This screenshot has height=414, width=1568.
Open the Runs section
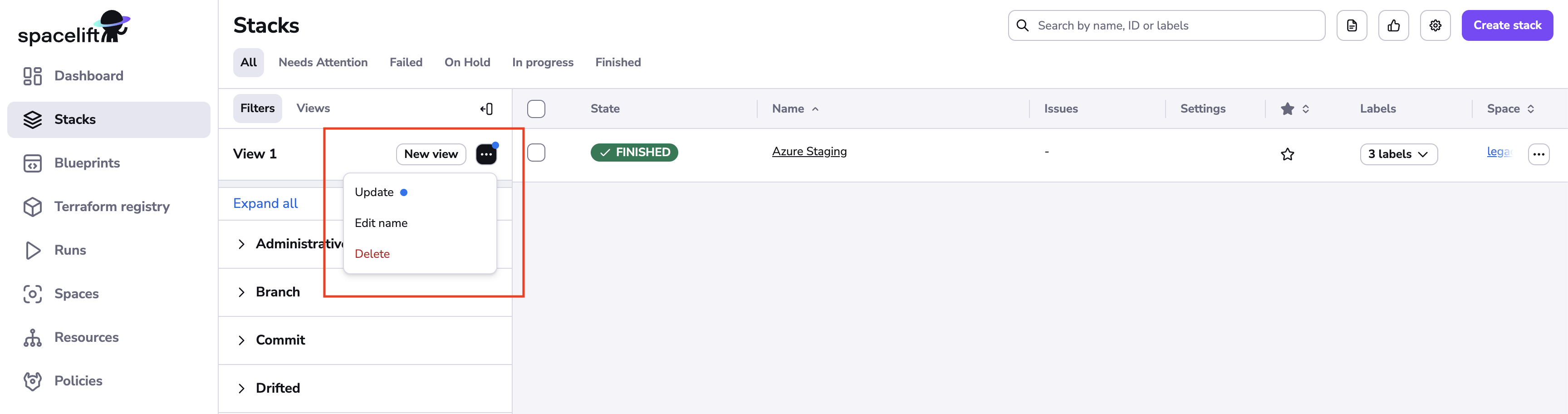(x=71, y=250)
